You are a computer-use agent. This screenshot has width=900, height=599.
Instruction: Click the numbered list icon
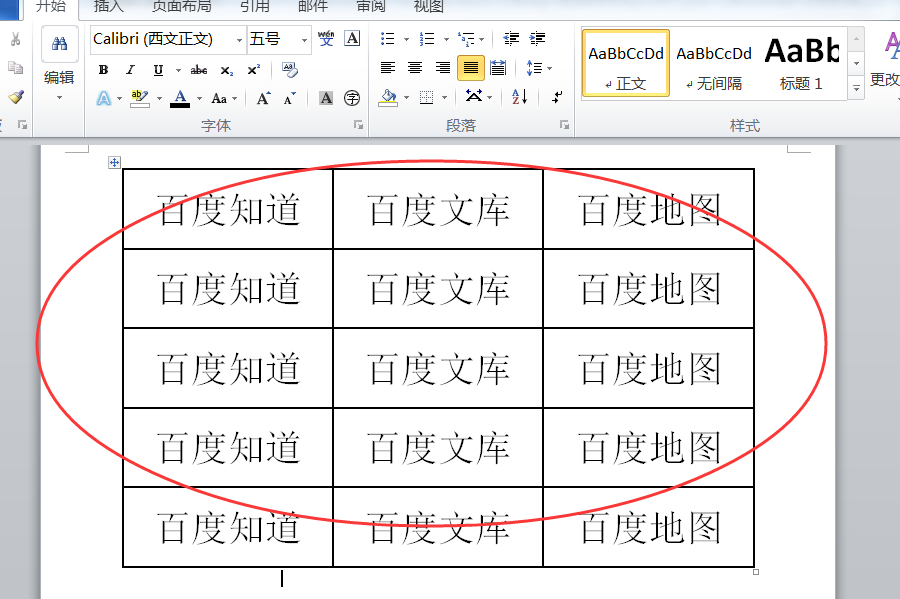pos(426,39)
